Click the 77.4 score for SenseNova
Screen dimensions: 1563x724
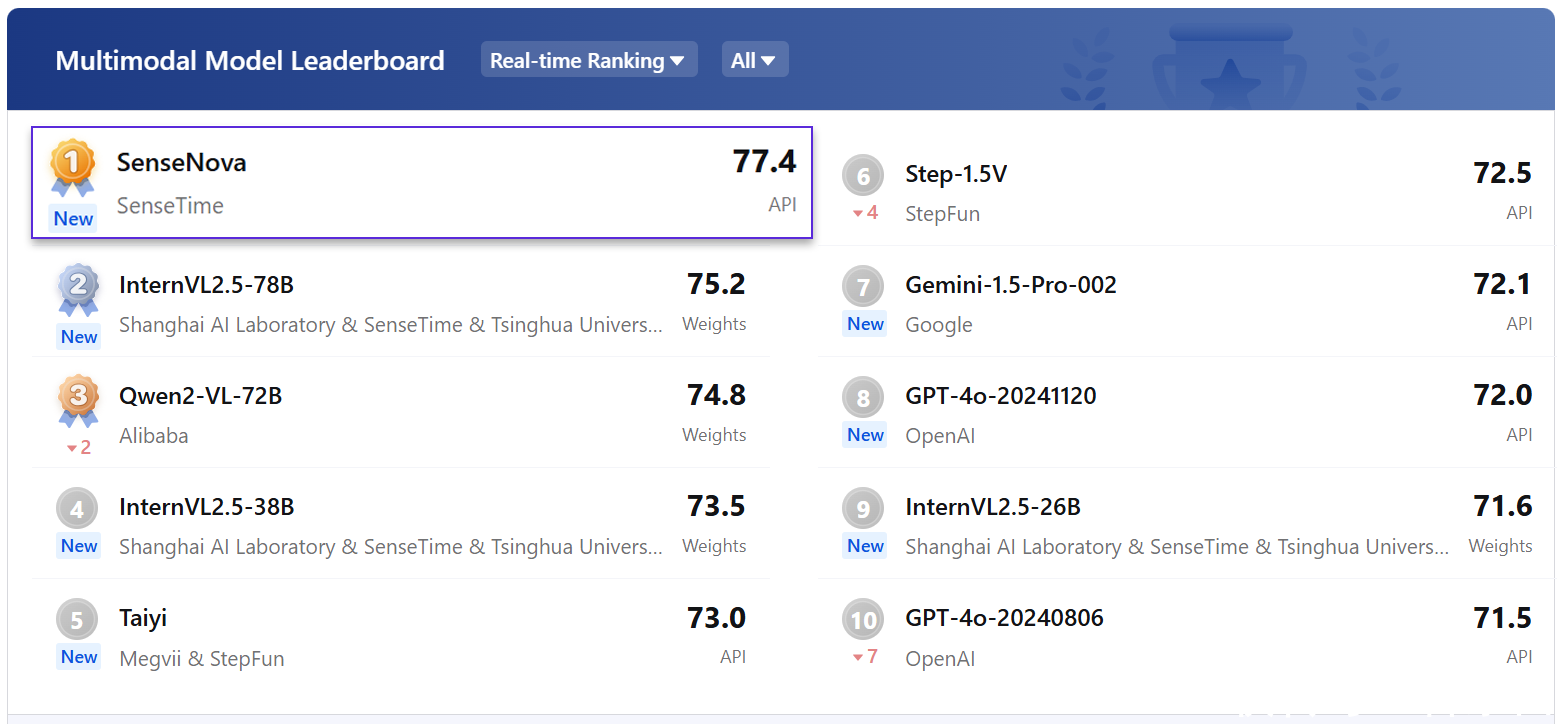point(764,162)
